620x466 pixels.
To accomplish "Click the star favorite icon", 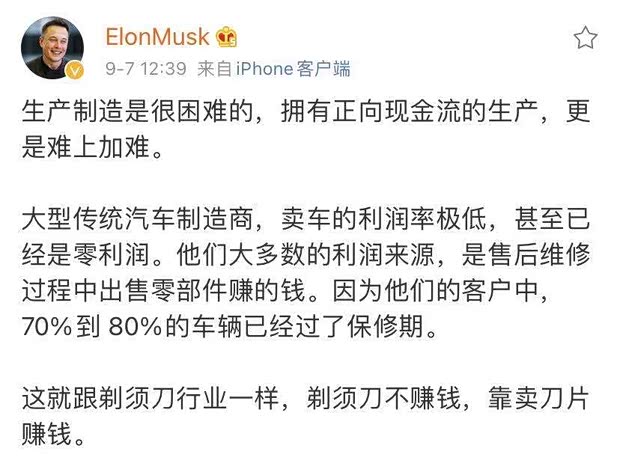I will tap(586, 39).
